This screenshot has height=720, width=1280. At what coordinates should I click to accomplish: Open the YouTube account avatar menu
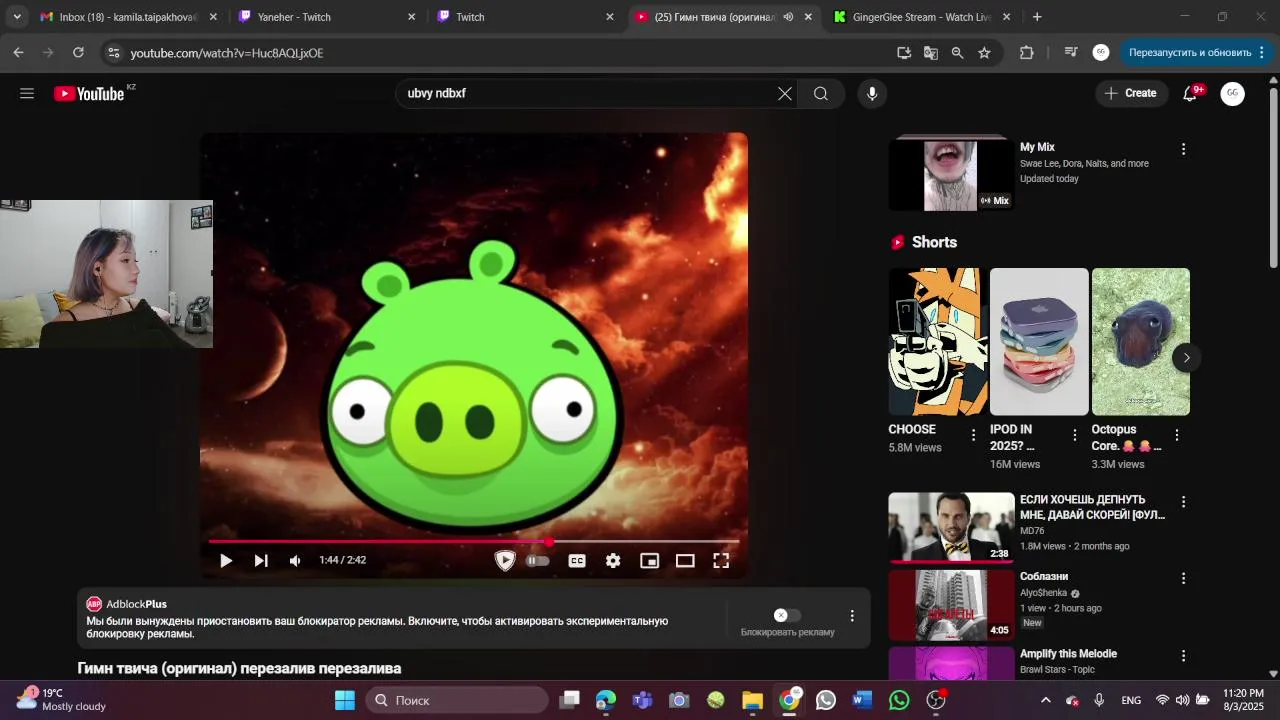click(1232, 93)
